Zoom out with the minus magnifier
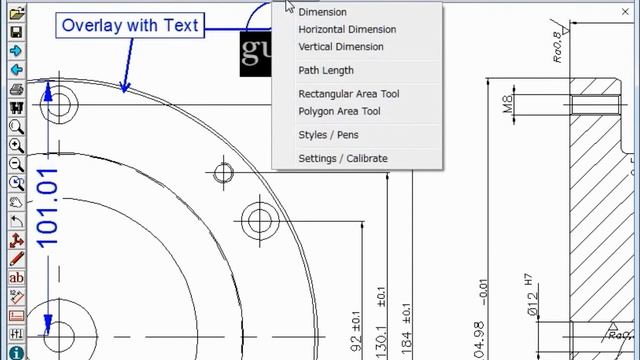 [x=16, y=164]
